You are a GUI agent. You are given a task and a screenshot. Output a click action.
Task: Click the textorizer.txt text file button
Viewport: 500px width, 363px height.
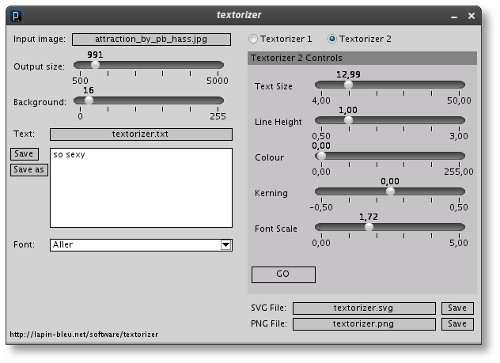141,134
